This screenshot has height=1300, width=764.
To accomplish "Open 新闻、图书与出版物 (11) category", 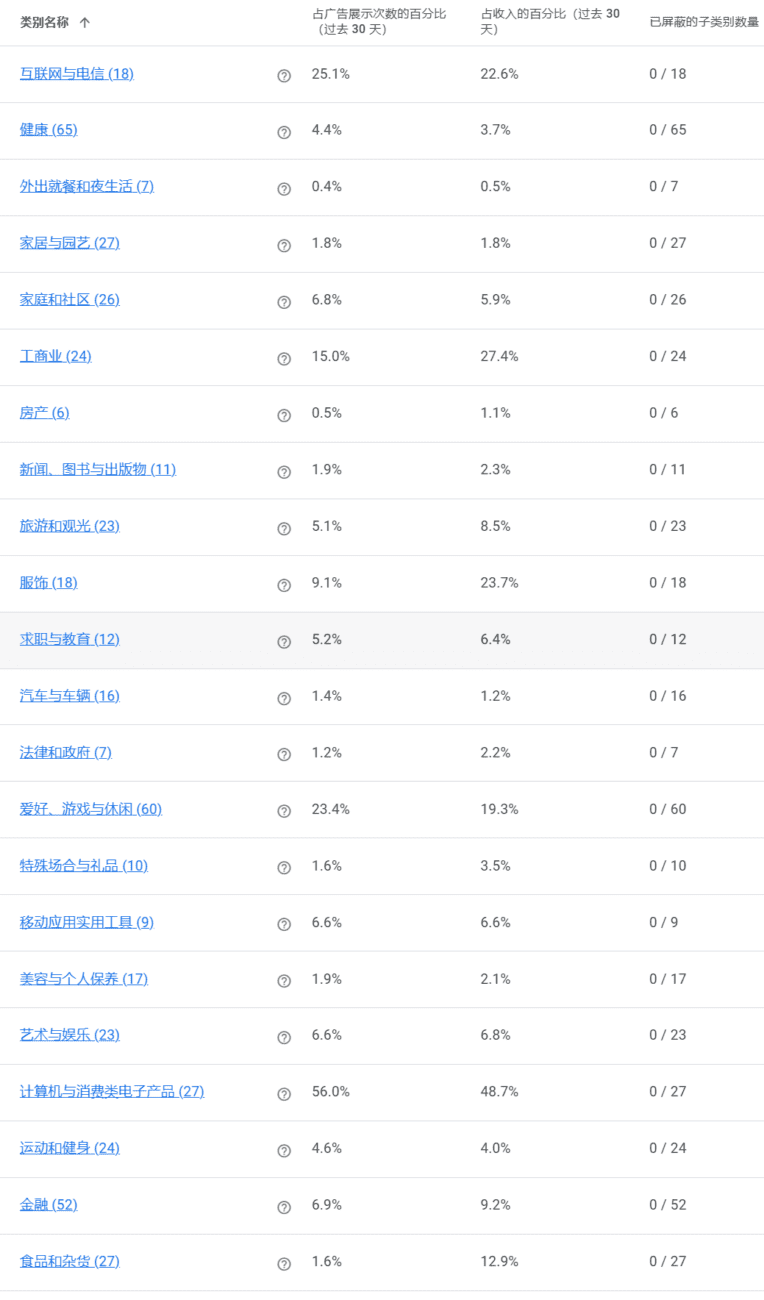I will (98, 469).
